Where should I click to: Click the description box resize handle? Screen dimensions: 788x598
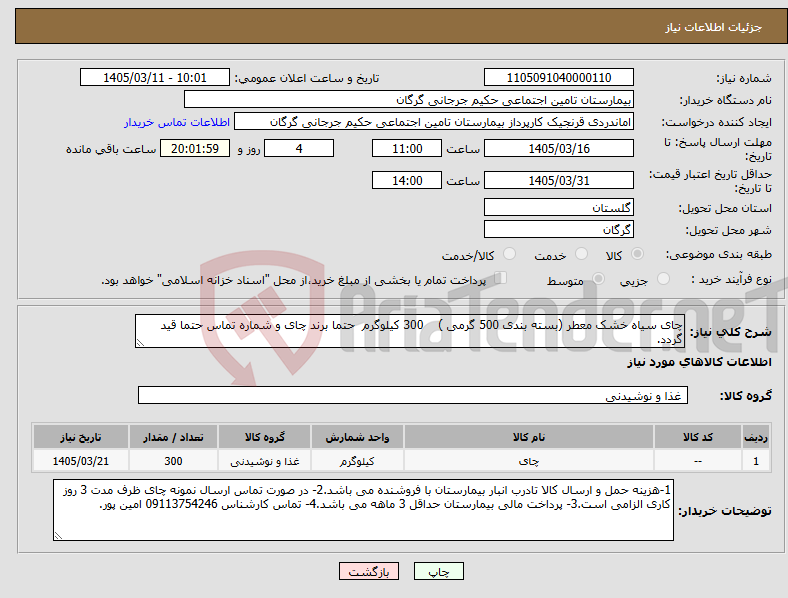pos(140,343)
